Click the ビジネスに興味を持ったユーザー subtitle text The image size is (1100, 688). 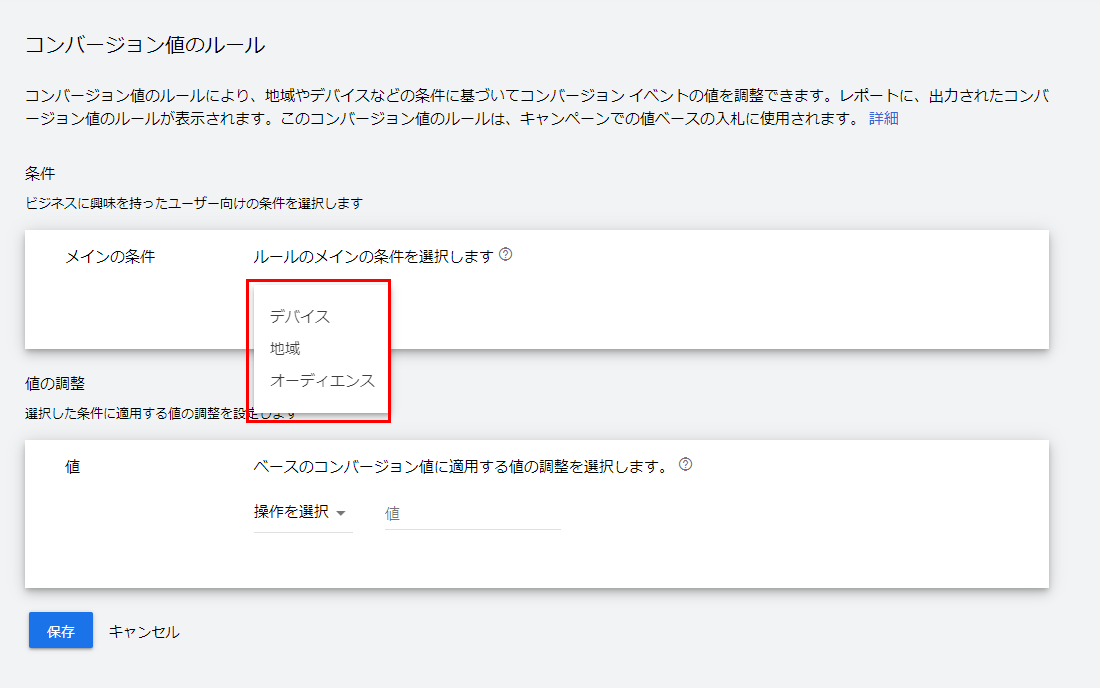click(193, 203)
